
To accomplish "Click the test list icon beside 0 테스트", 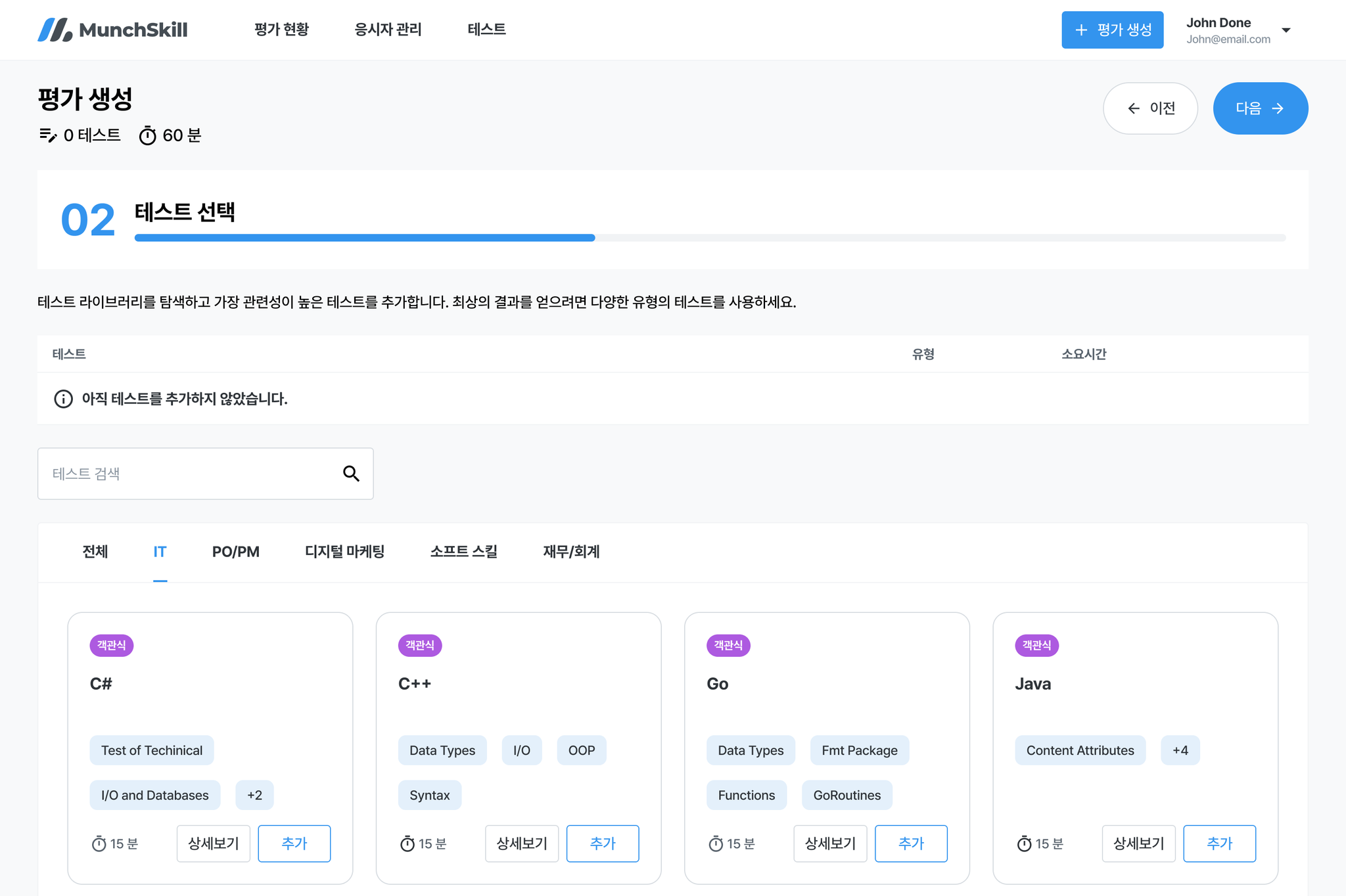I will [48, 135].
